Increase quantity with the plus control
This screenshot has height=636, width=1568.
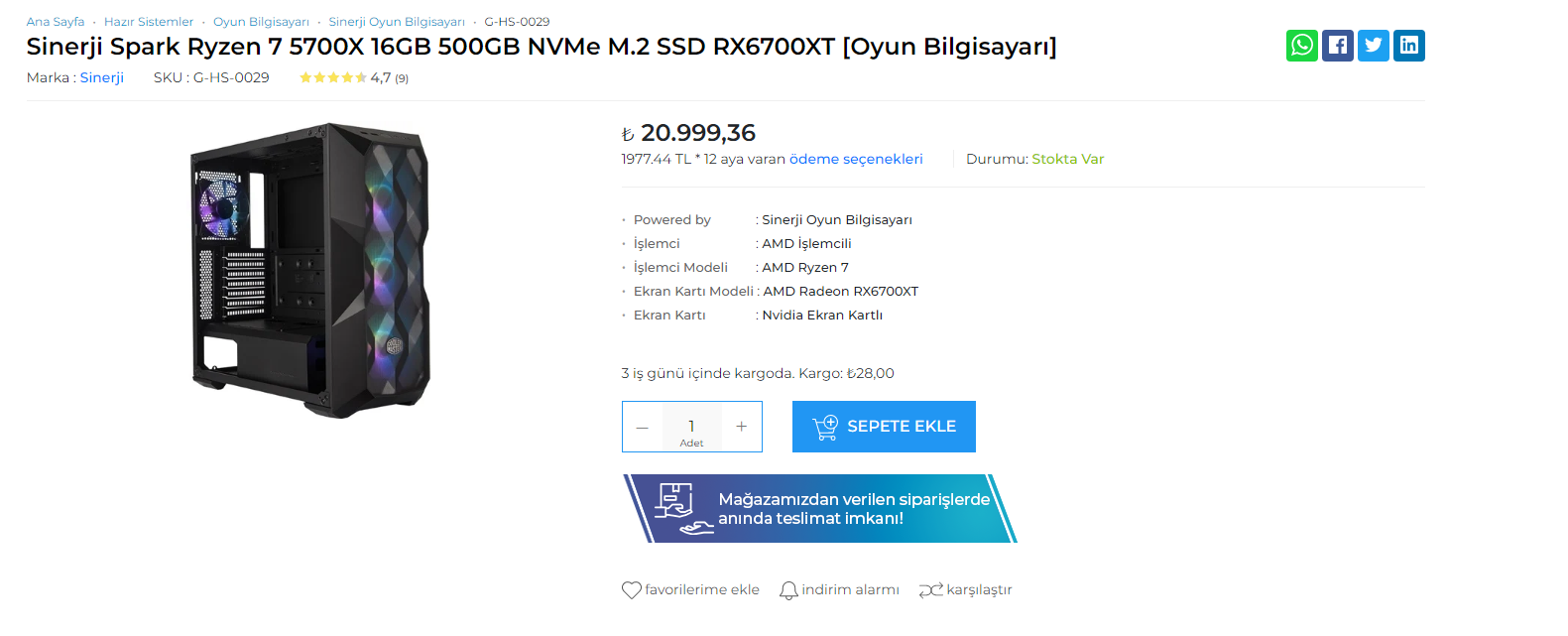741,426
